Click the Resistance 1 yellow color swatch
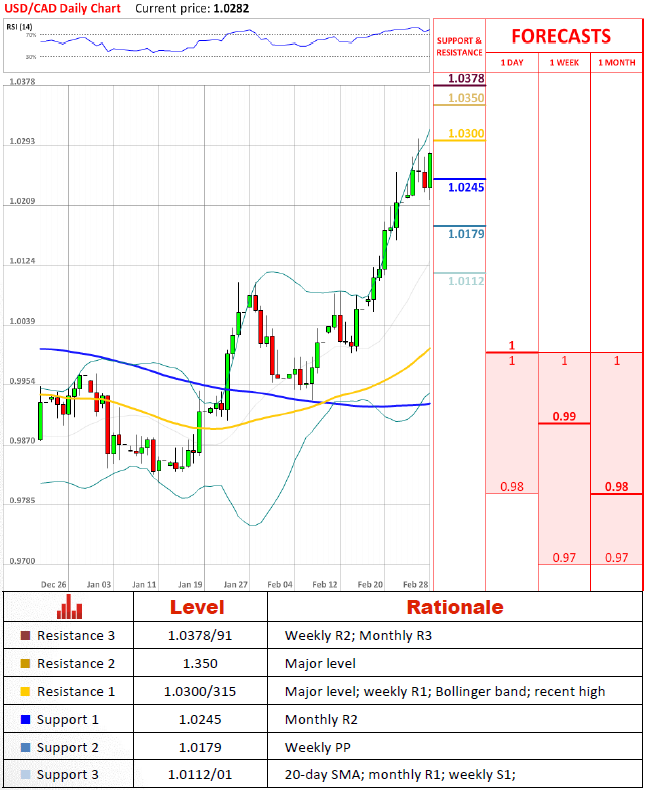 pos(25,692)
